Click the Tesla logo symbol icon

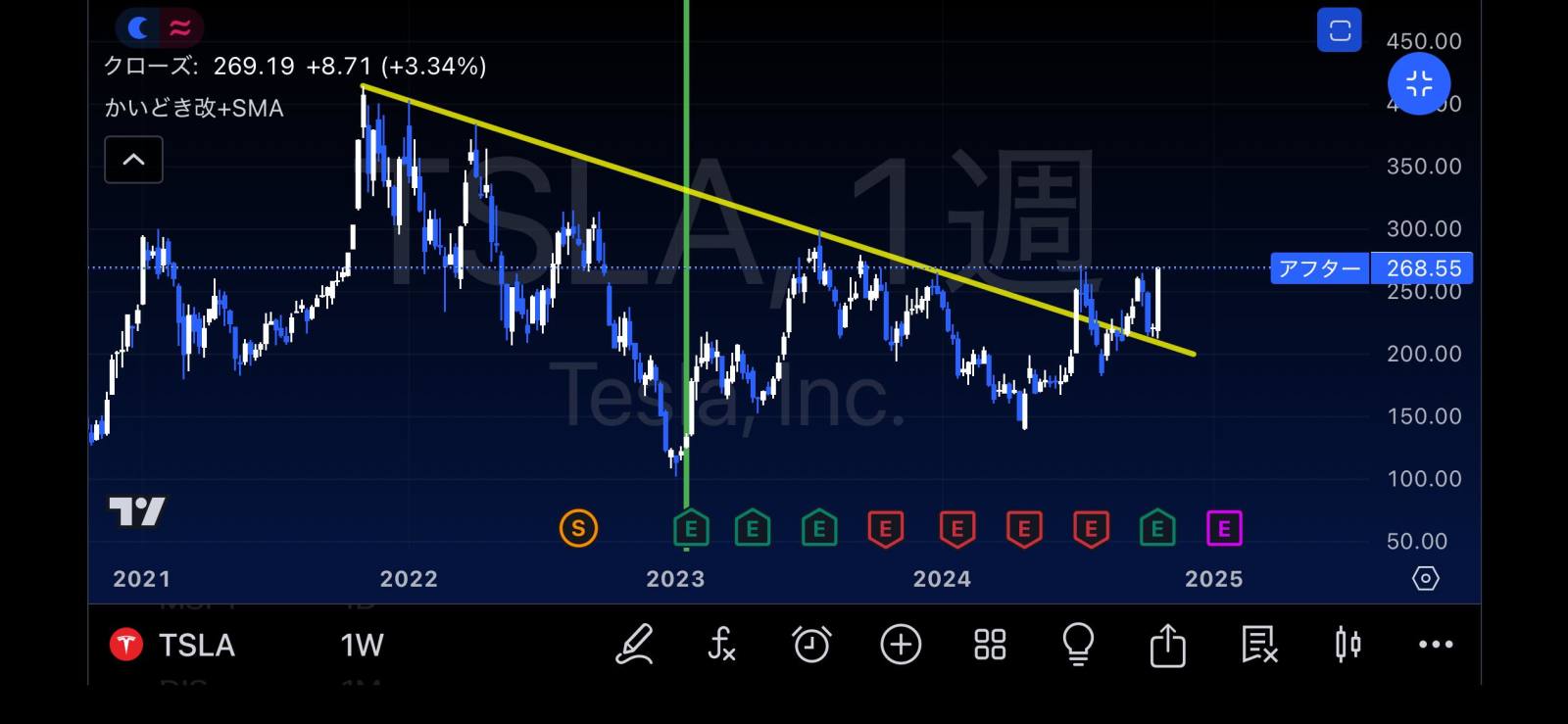point(126,645)
